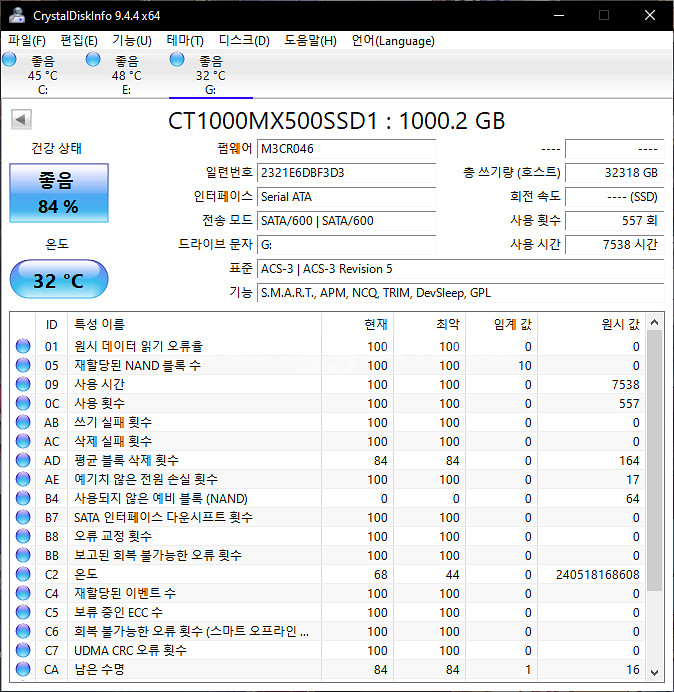674x692 pixels.
Task: Click the CrystalDiskInfo title bar app icon
Action: (x=17, y=15)
